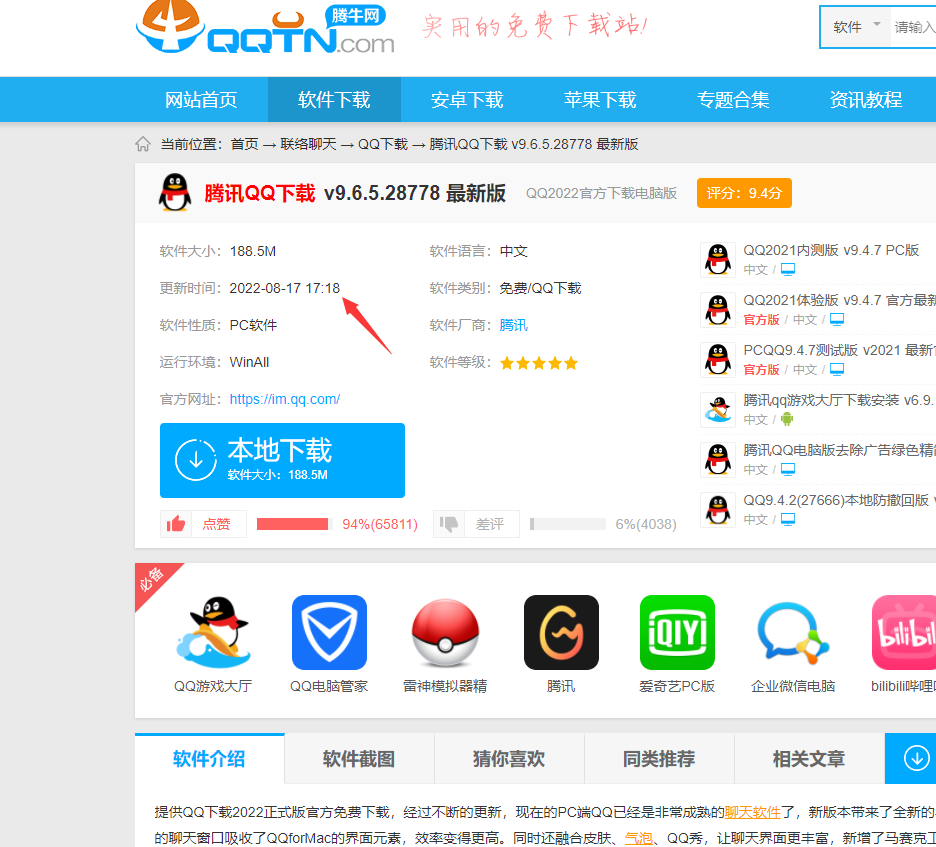The image size is (936, 847).
Task: Rate five stars by clicking the last star
Action: 571,363
